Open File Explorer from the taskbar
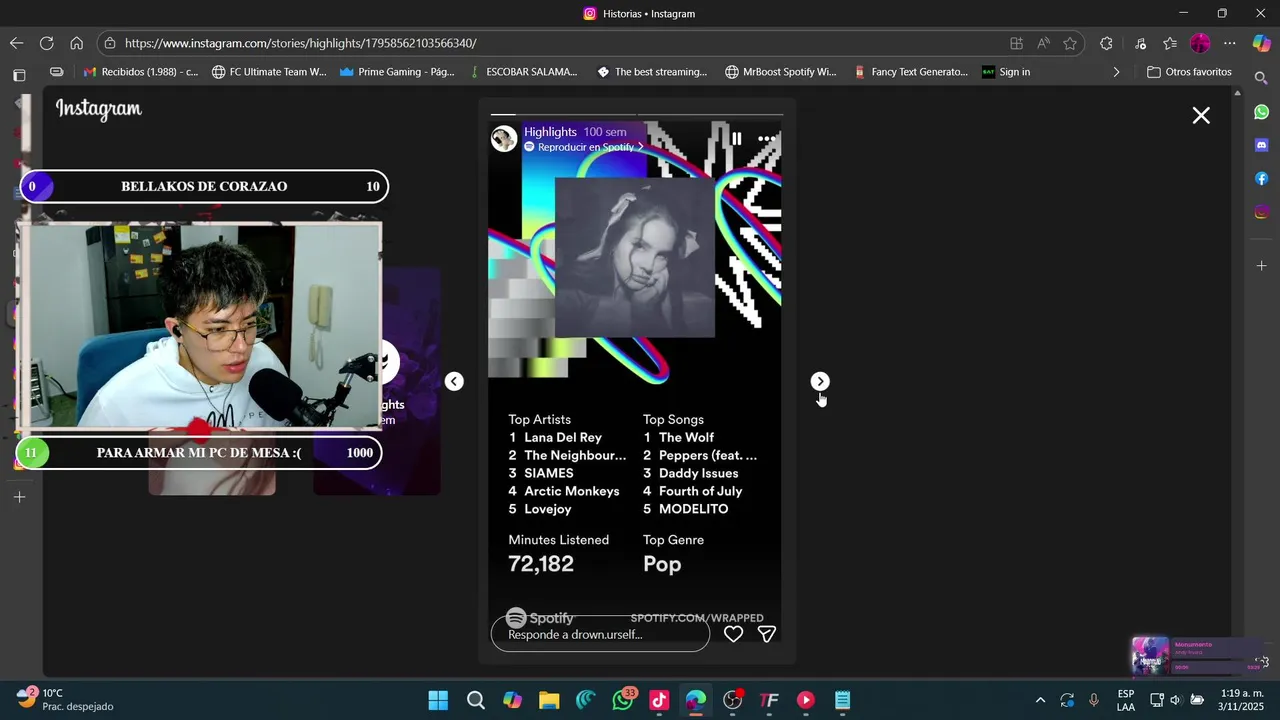Screen dimensions: 1280x720 point(549,700)
